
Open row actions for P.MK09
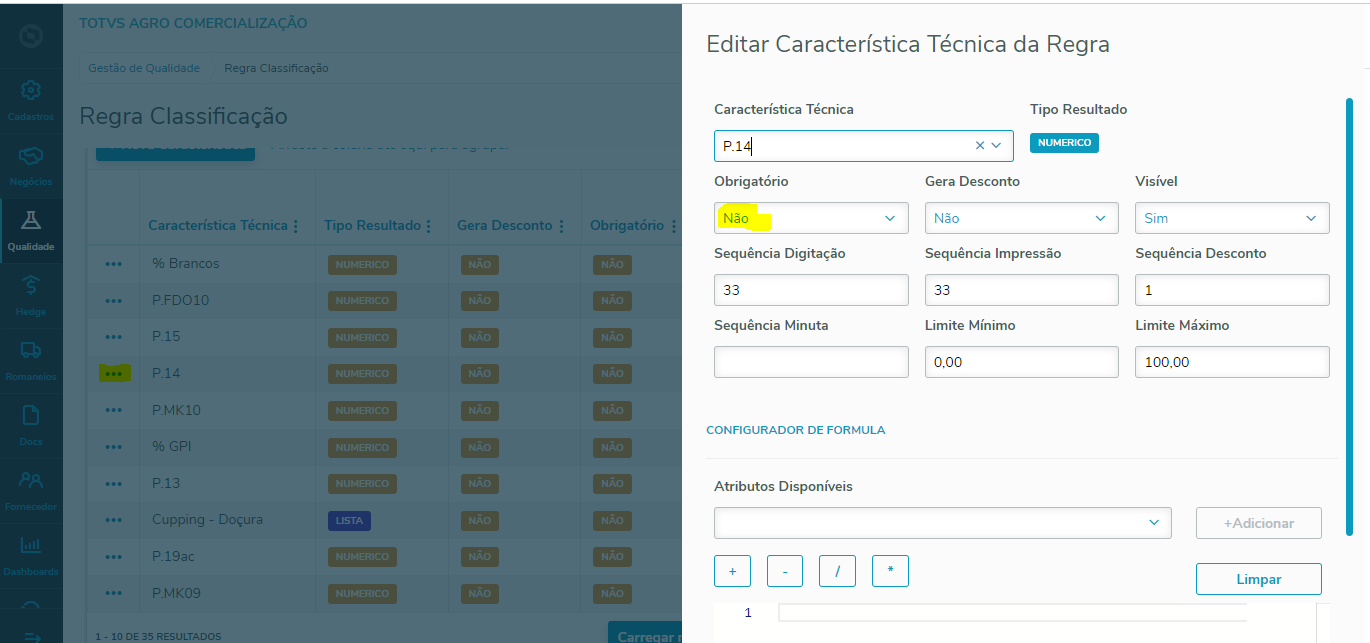point(114,594)
